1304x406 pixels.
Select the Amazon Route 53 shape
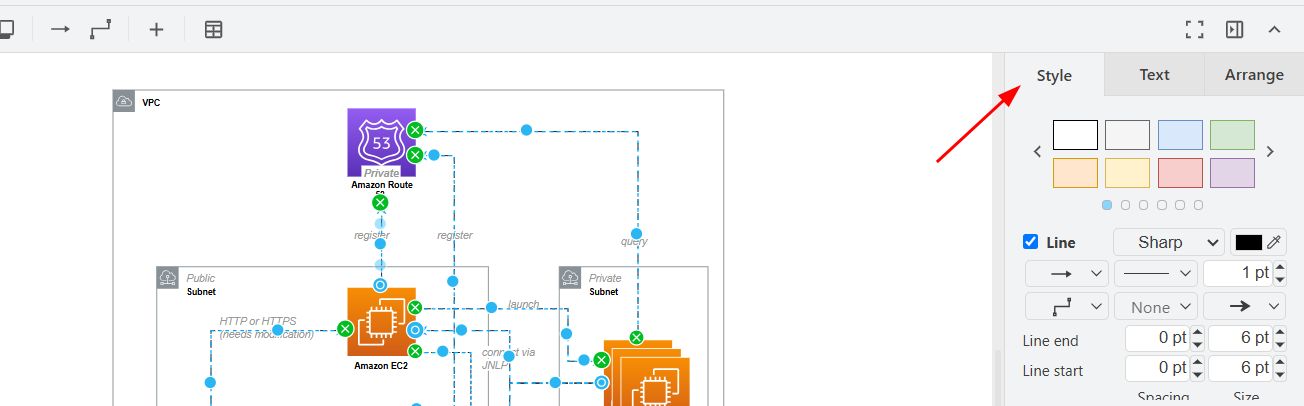(381, 143)
